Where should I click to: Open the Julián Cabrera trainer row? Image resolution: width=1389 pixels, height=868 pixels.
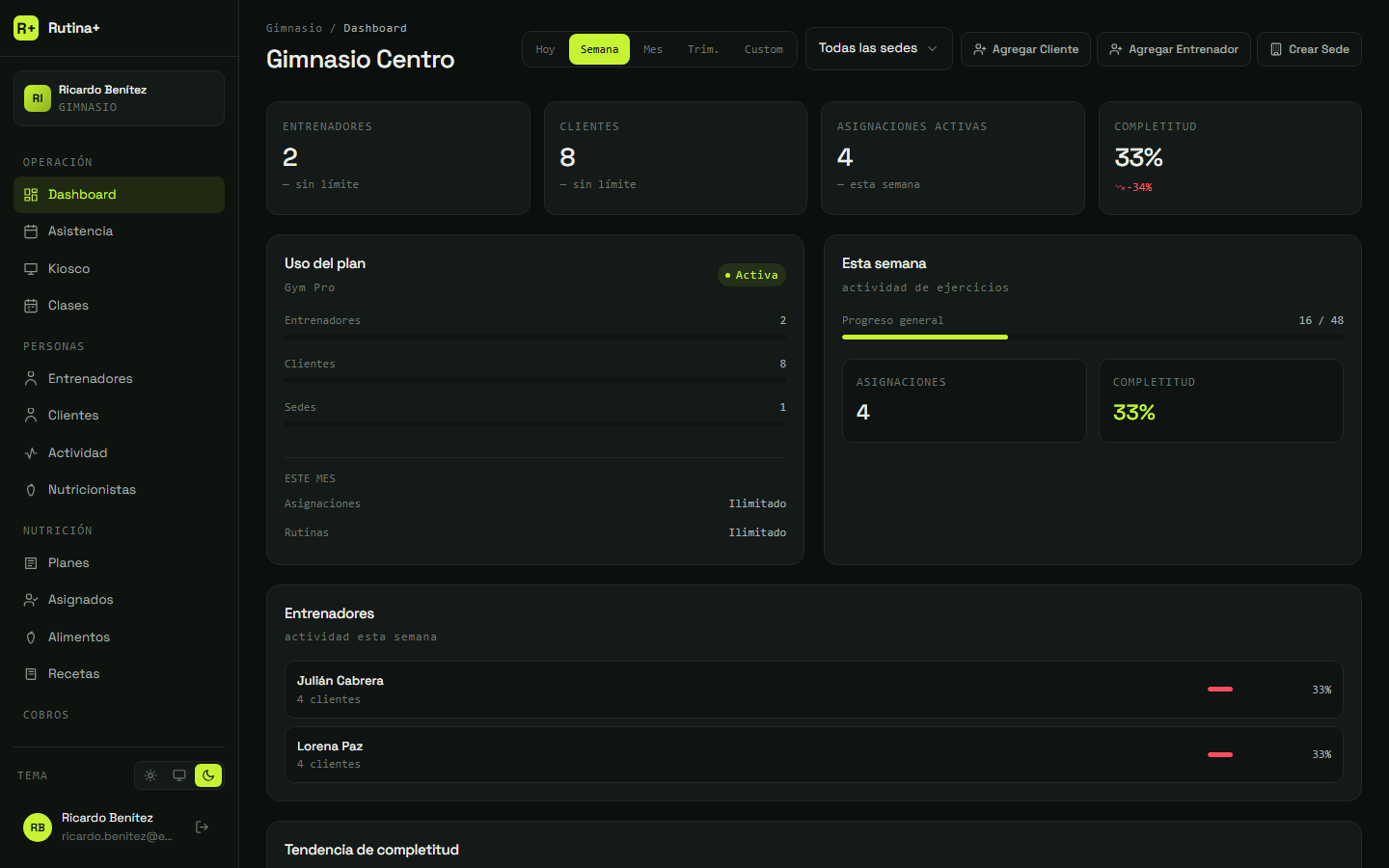pos(814,690)
